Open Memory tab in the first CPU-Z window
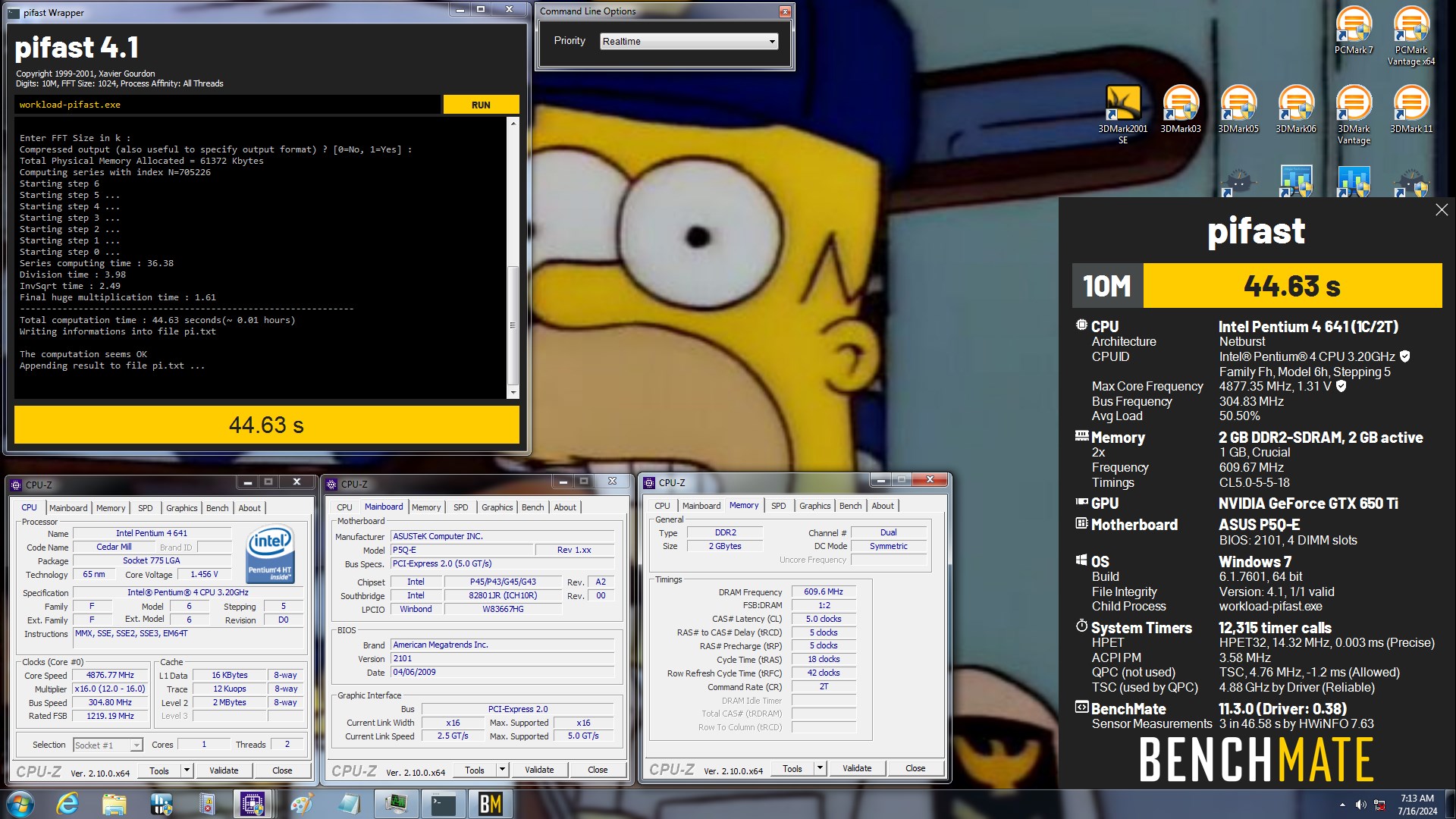1456x819 pixels. [111, 508]
